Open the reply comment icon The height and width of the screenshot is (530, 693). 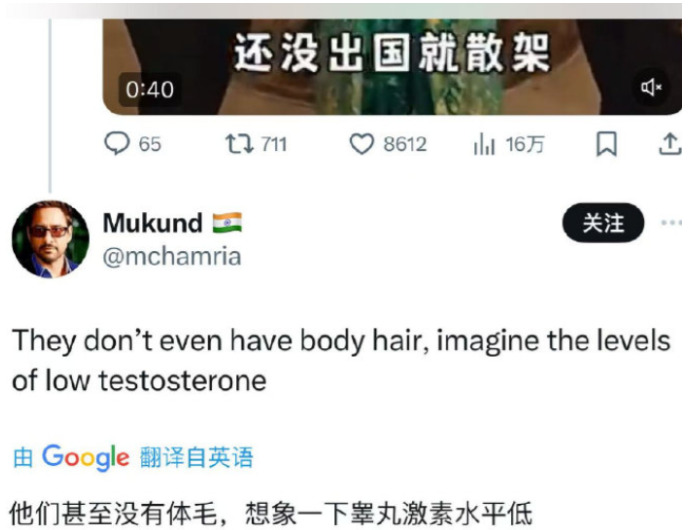[x=117, y=144]
